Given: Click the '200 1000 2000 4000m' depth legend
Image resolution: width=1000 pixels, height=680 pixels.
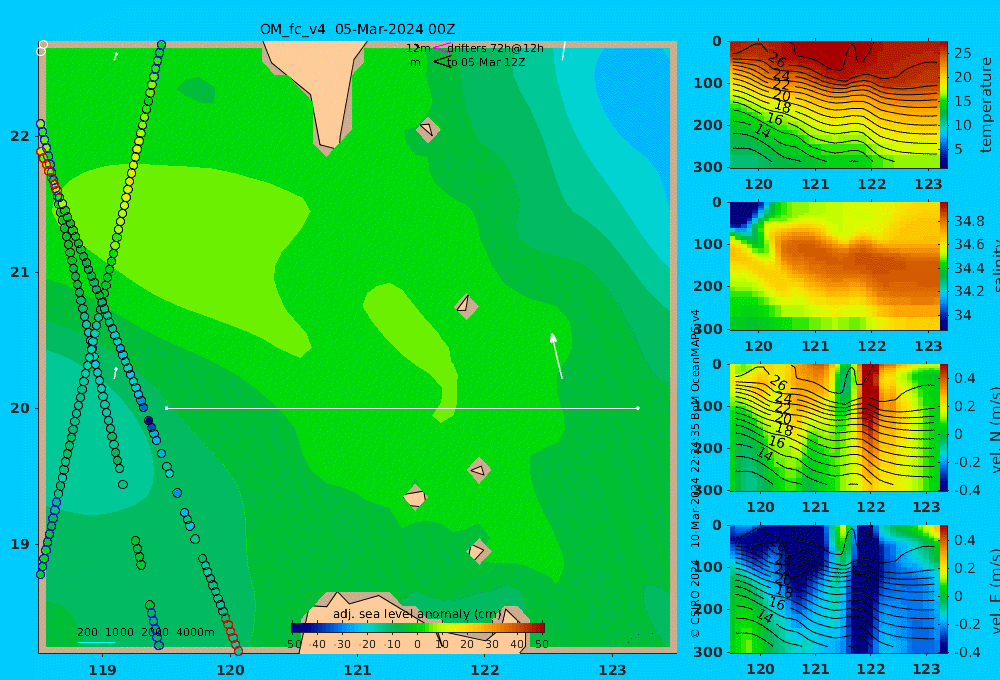Looking at the screenshot, I should point(146,632).
